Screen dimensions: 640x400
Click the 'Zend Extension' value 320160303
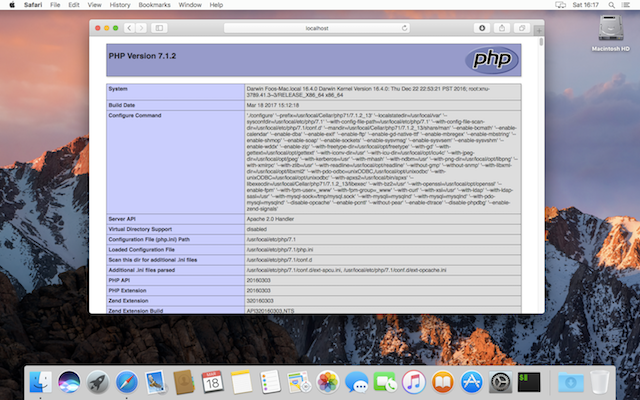260,301
